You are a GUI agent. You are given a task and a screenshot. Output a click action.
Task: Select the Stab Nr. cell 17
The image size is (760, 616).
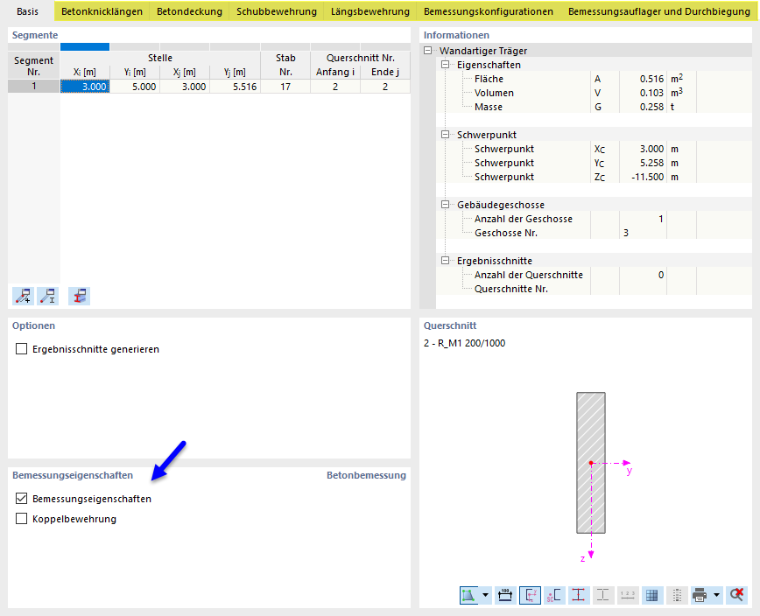285,86
